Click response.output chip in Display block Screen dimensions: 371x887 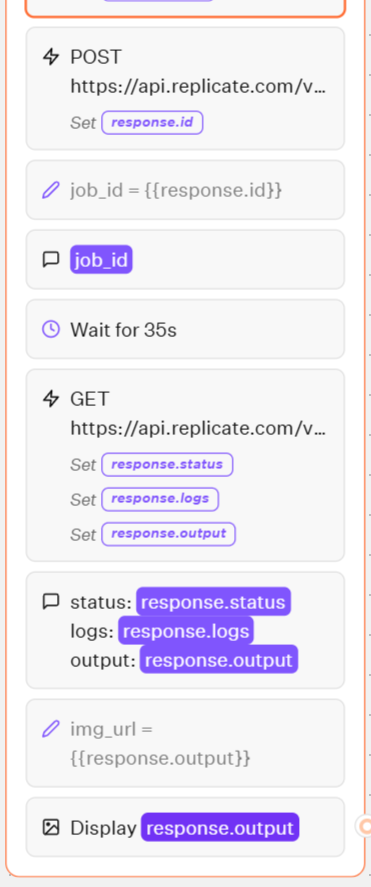pyautogui.click(x=220, y=828)
